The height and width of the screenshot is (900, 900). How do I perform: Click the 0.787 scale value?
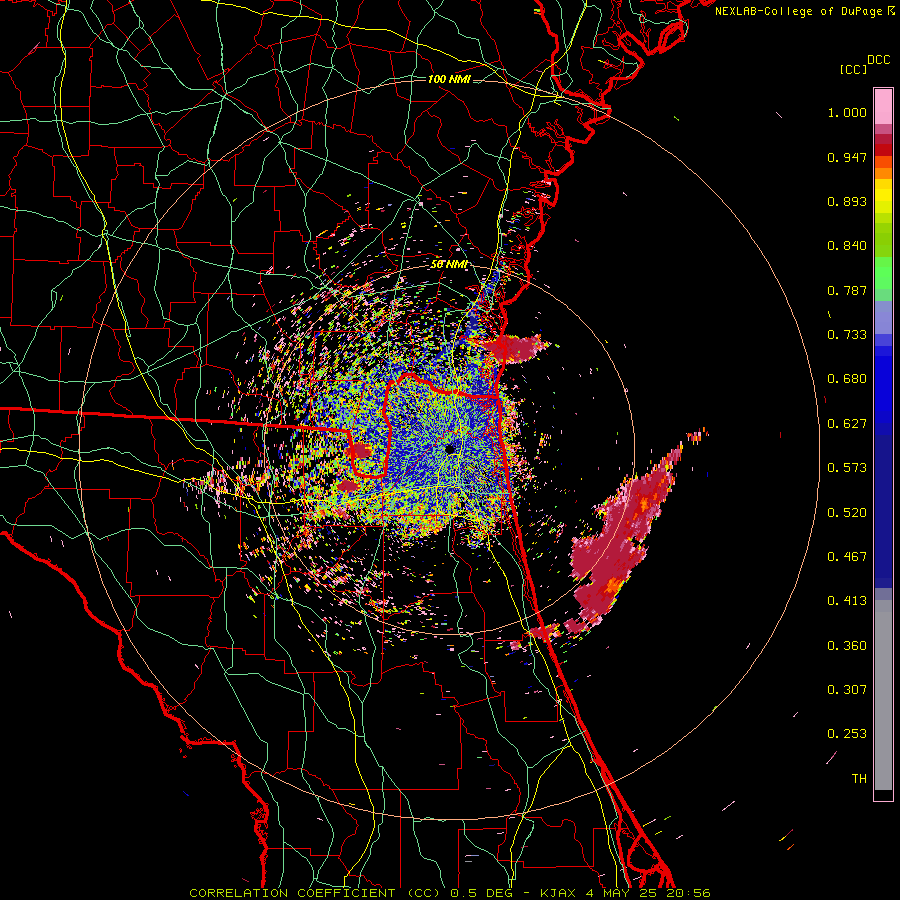847,290
